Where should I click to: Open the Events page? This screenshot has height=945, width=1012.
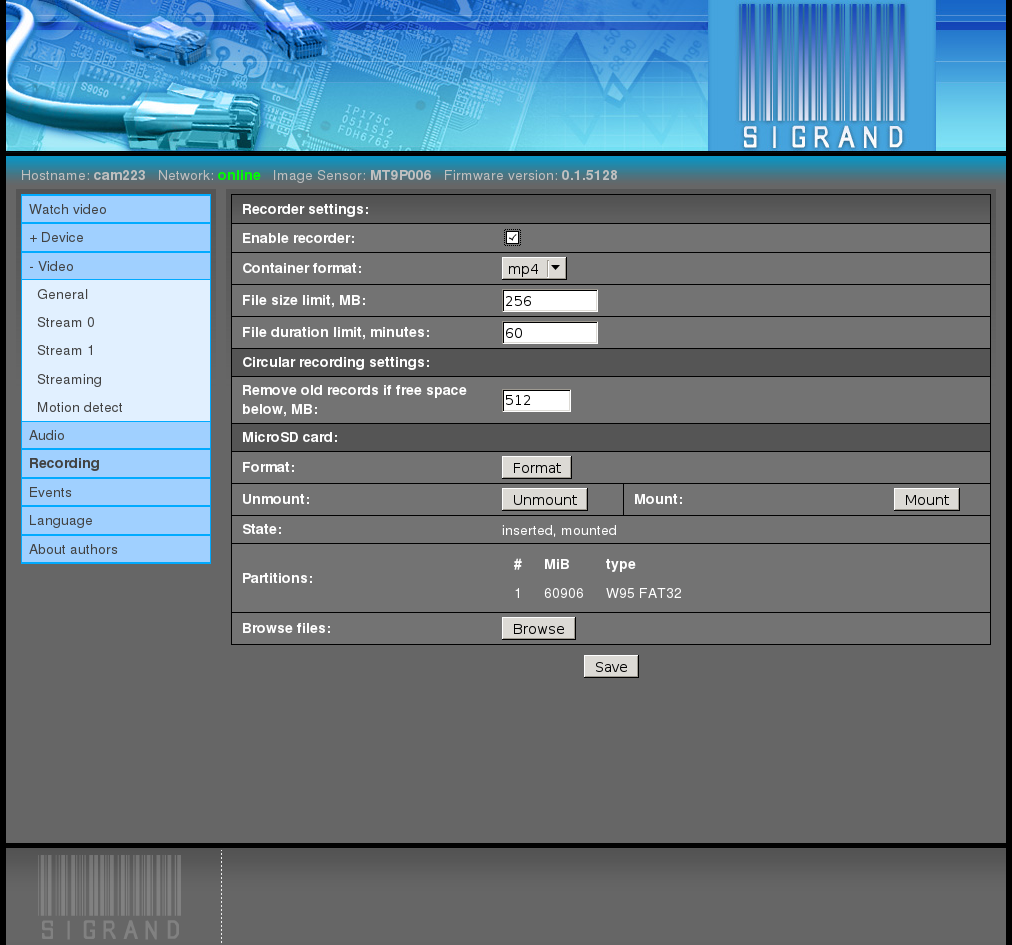click(x=116, y=492)
